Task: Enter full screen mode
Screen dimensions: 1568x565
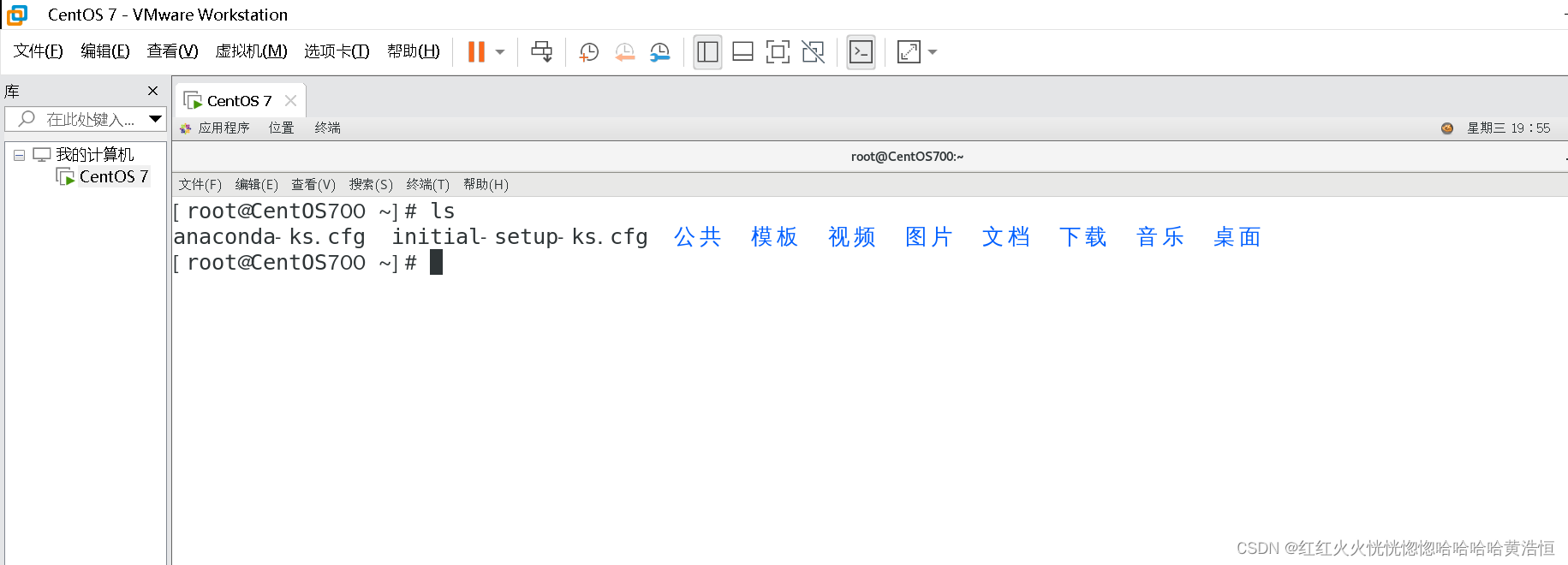Action: [778, 52]
